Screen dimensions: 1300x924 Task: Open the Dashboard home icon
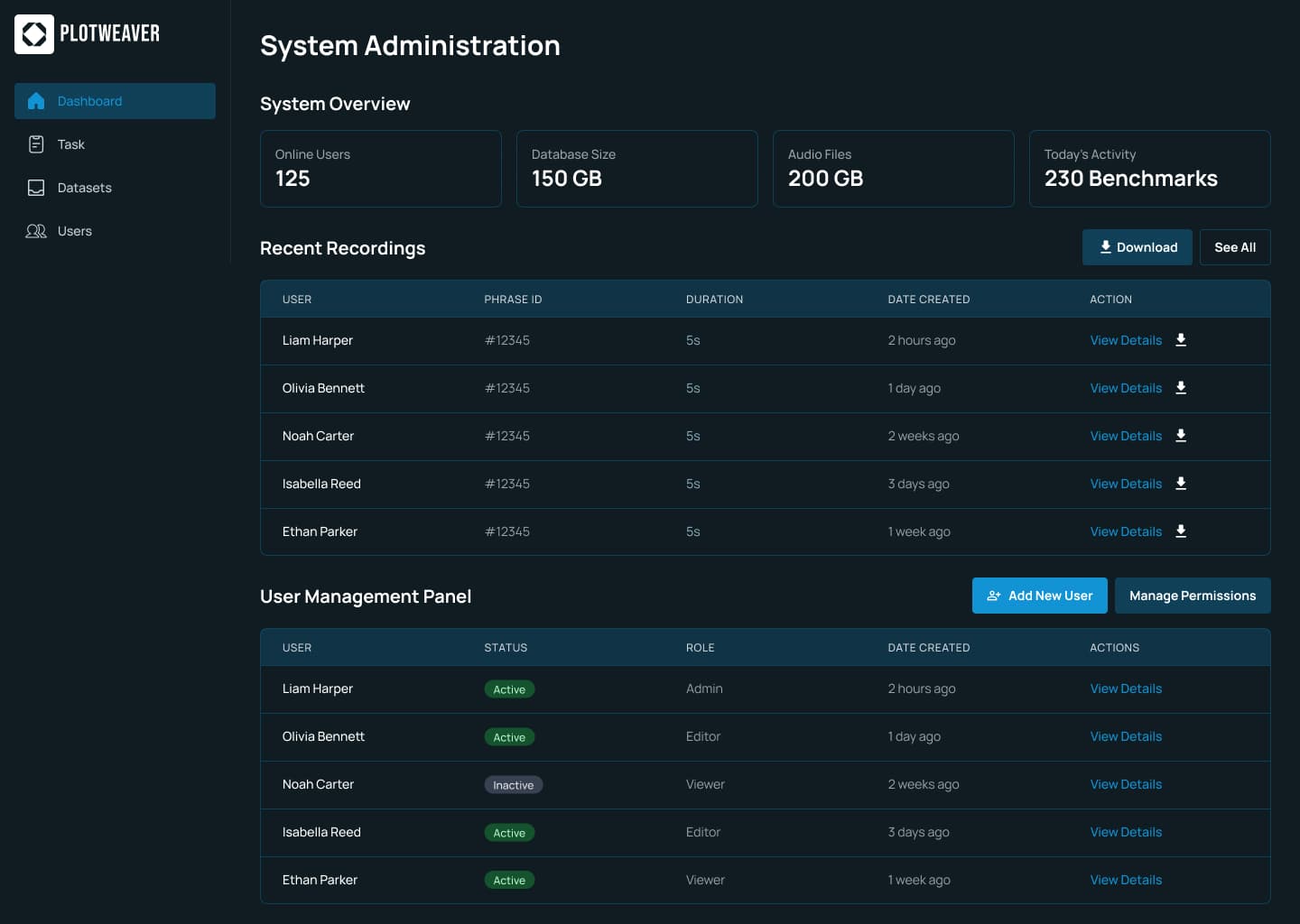point(36,101)
